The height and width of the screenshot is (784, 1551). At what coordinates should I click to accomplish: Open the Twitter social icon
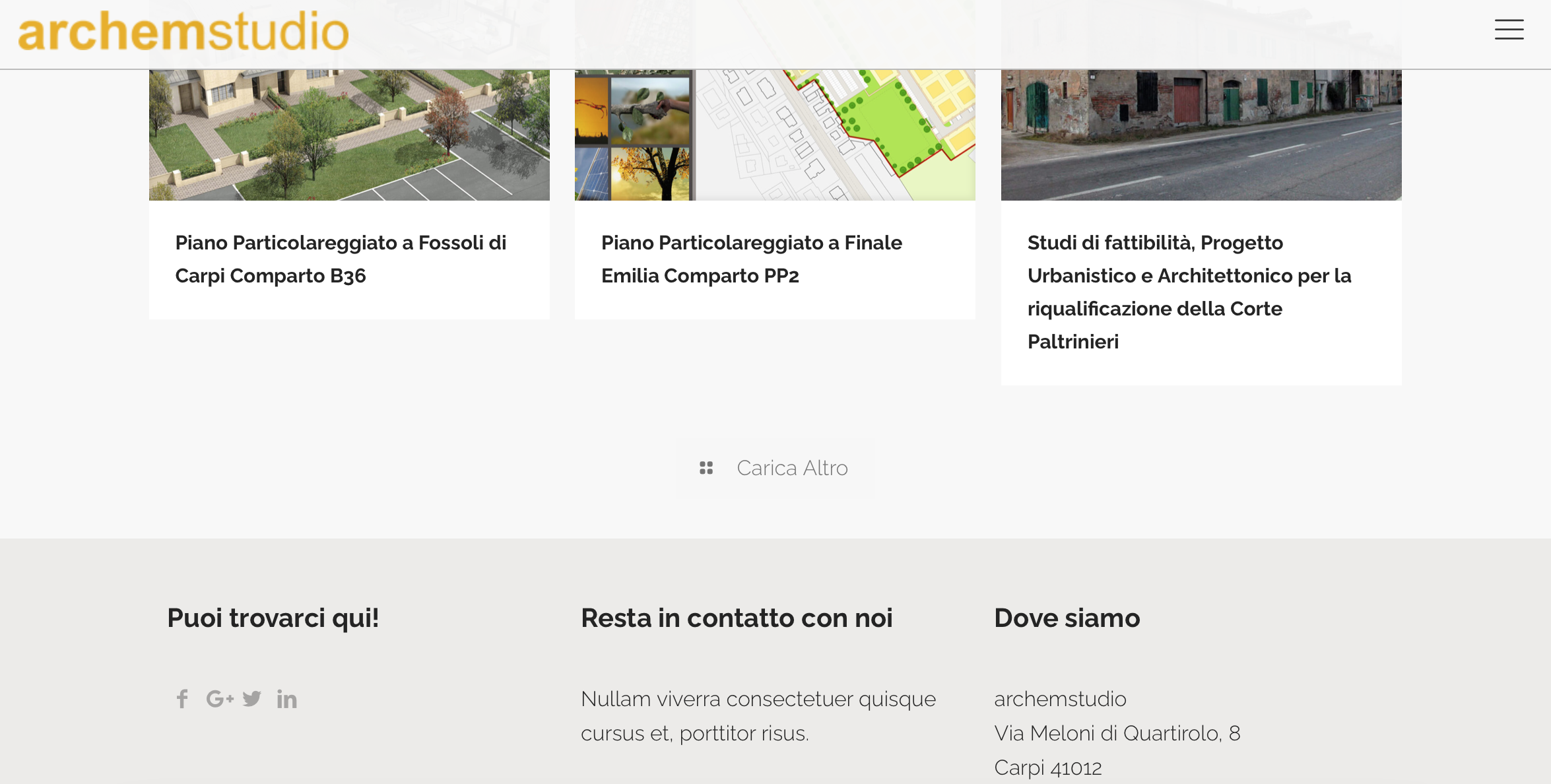click(x=252, y=699)
